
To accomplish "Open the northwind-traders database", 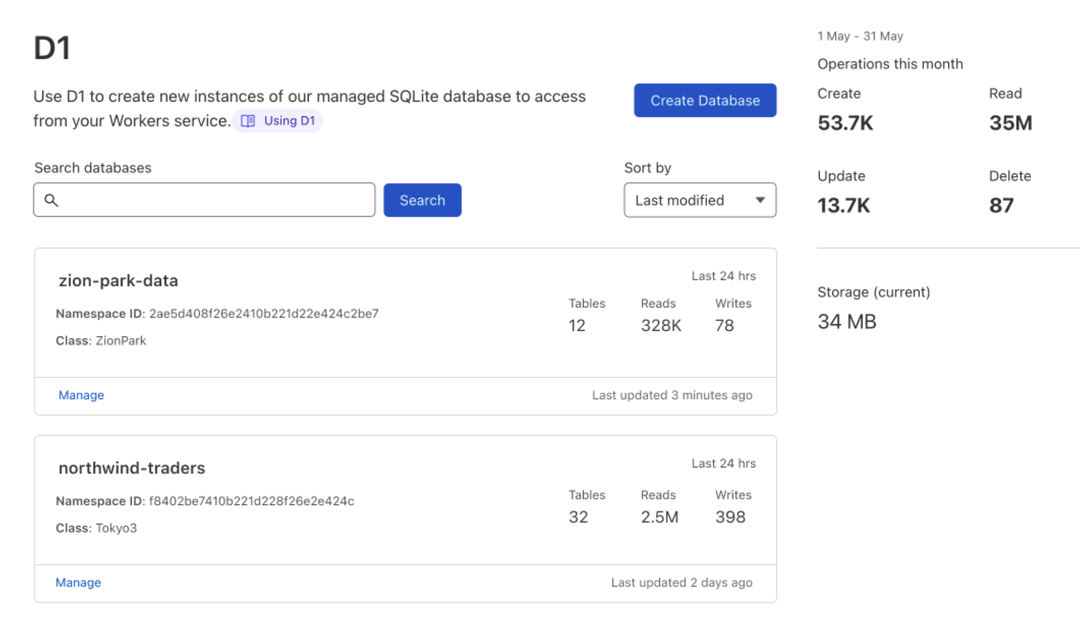I will point(132,468).
